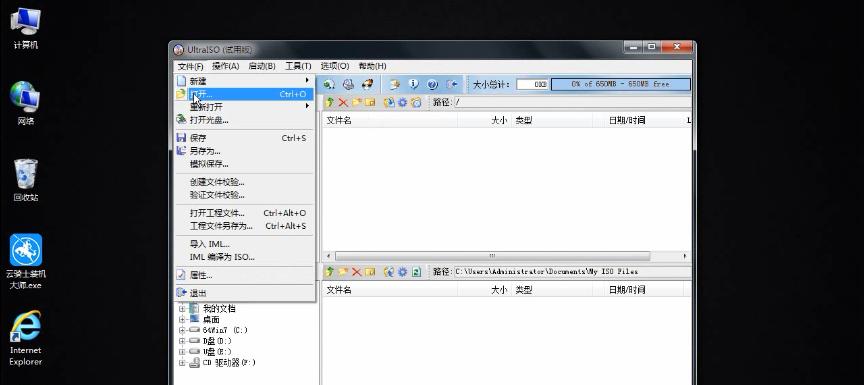The width and height of the screenshot is (864, 385).
Task: Click the wizard star toolbar icon
Action: [395, 84]
